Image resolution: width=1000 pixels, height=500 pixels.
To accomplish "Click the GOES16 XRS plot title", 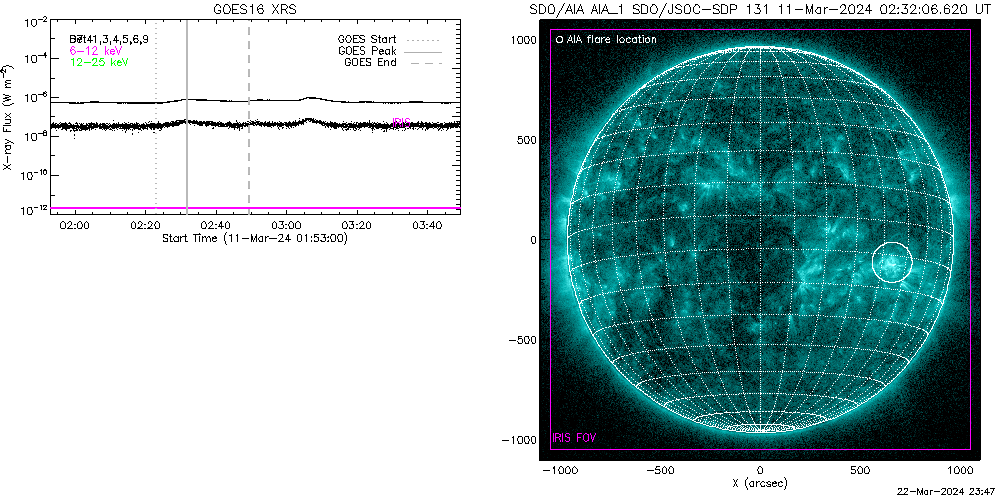I will (x=254, y=10).
